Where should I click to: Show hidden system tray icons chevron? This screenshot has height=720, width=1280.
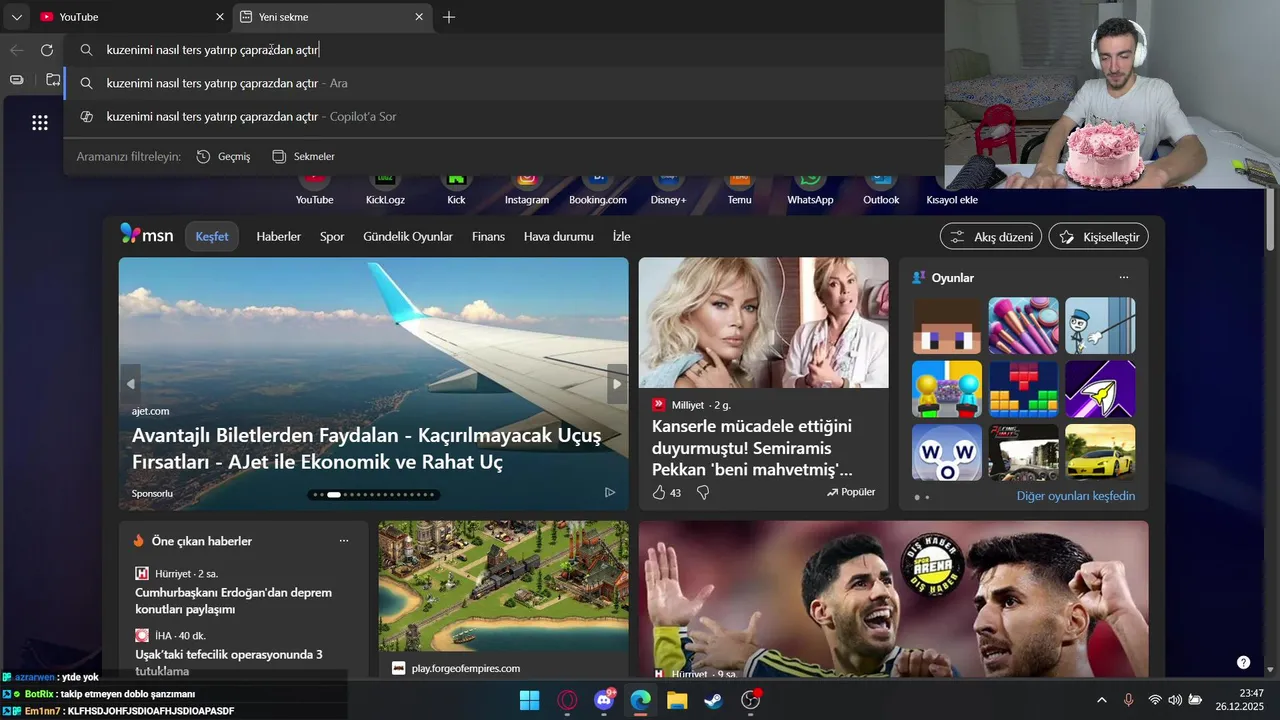tap(1102, 700)
